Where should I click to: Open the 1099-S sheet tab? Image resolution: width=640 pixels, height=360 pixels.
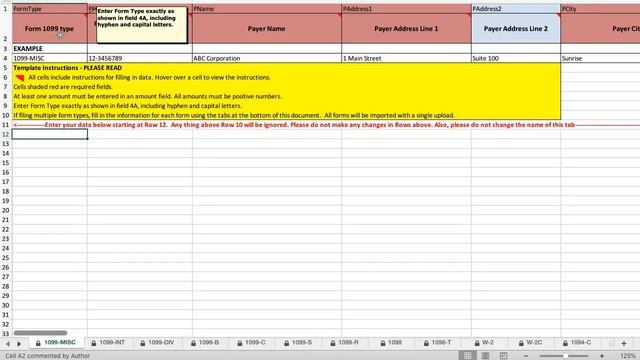tap(298, 343)
